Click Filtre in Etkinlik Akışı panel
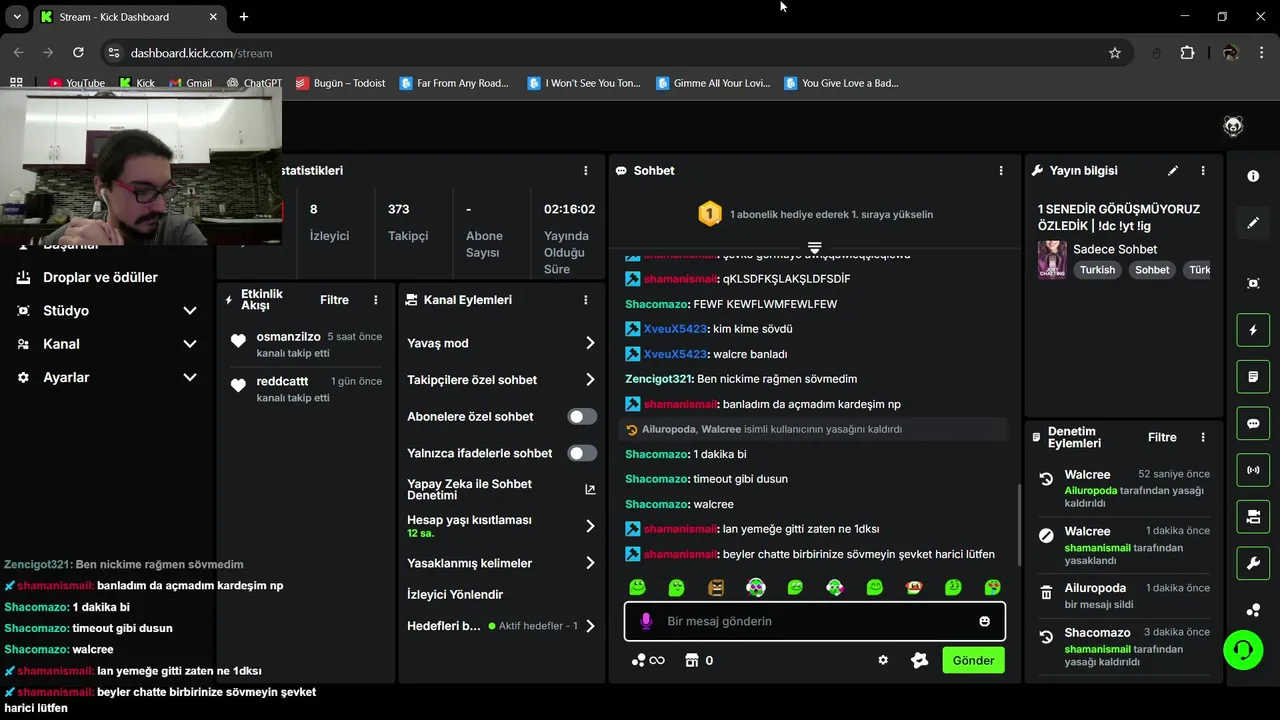The image size is (1280, 720). coord(334,300)
